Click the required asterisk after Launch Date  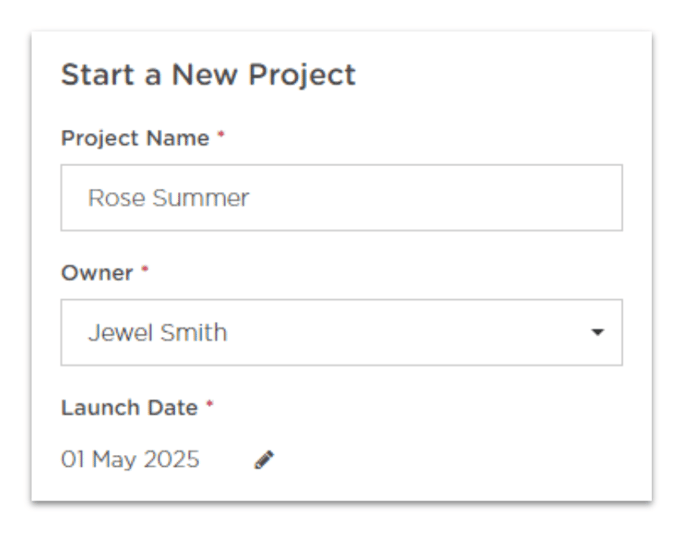(x=210, y=404)
